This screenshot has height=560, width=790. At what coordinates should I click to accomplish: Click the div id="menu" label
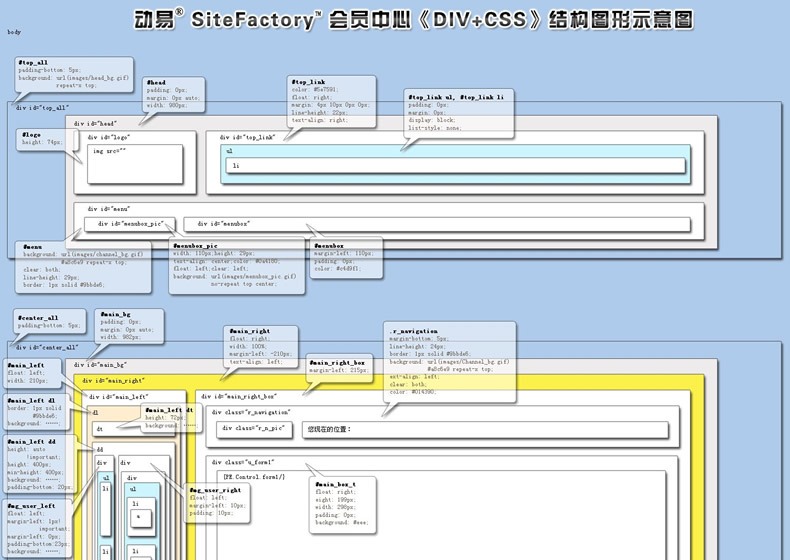click(109, 209)
